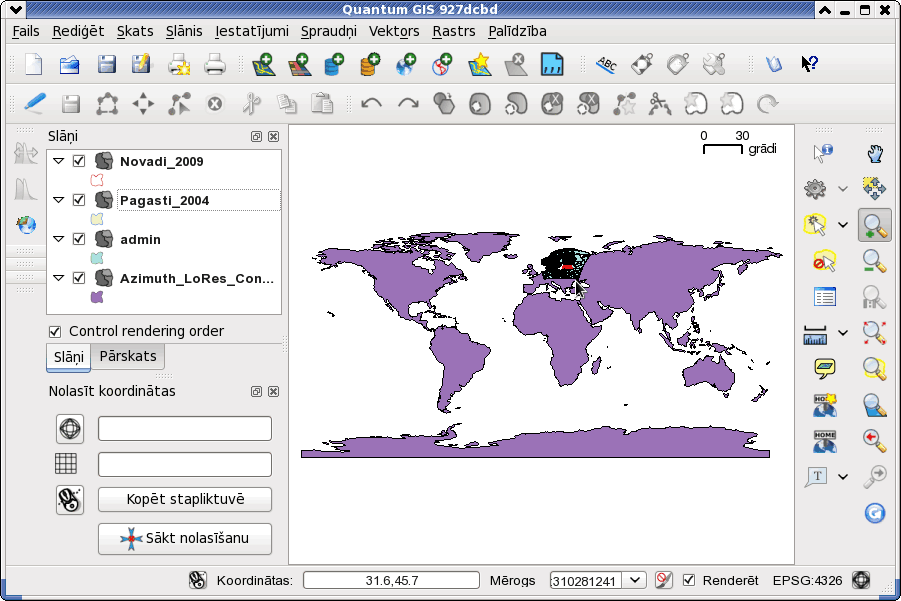The image size is (901, 601).
Task: Add PostGIS layer blue database icon
Action: click(x=334, y=64)
